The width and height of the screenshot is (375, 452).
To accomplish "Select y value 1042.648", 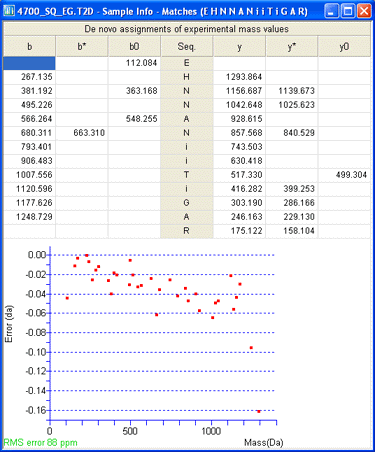I will click(244, 105).
